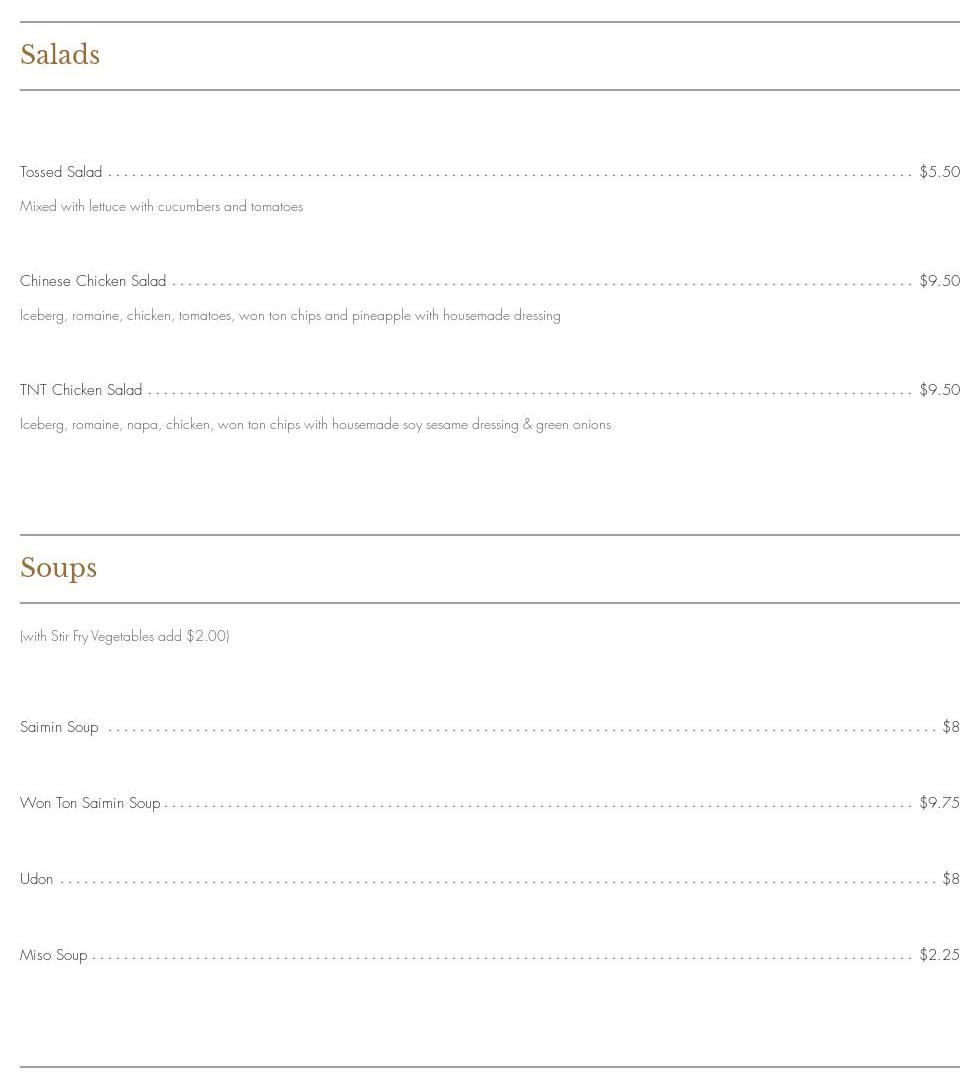This screenshot has height=1083, width=965.
Task: Select the TNT Chicken Salad item name
Action: coord(81,390)
